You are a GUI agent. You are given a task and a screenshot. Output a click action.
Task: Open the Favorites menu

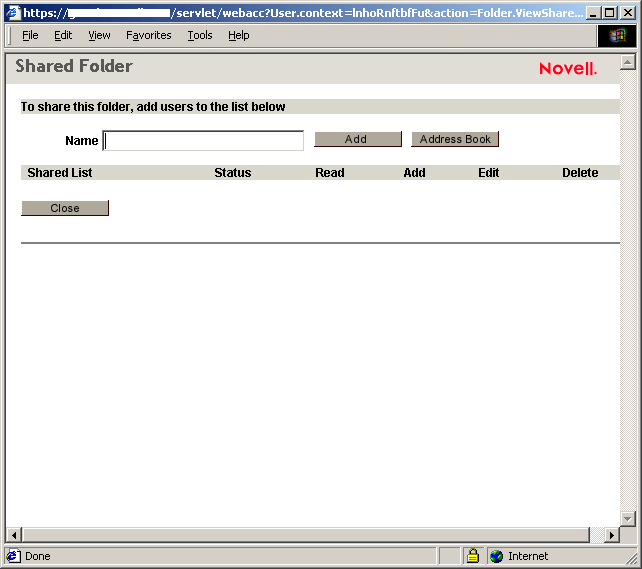(149, 36)
